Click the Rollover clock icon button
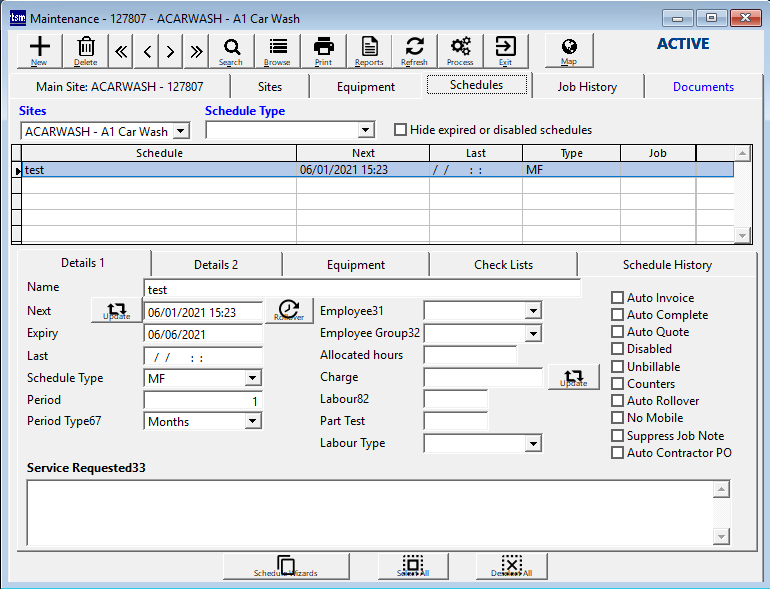 tap(289, 310)
